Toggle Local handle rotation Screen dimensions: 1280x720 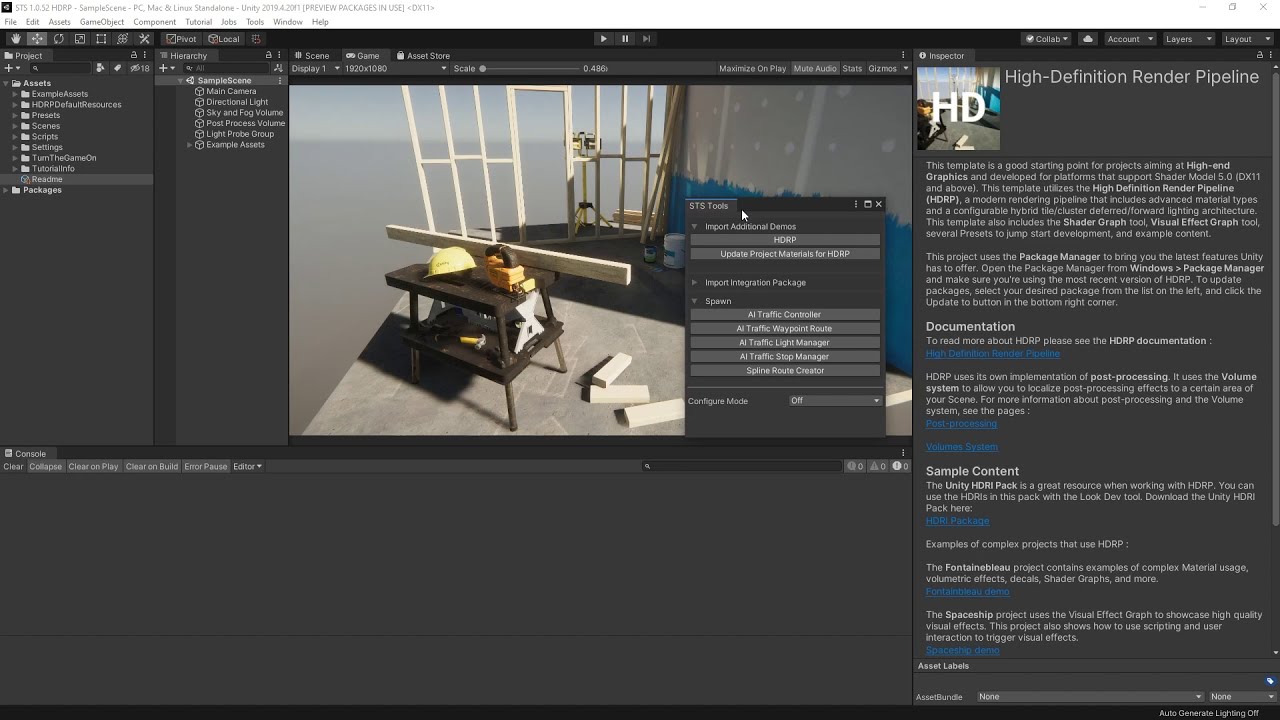tap(224, 39)
